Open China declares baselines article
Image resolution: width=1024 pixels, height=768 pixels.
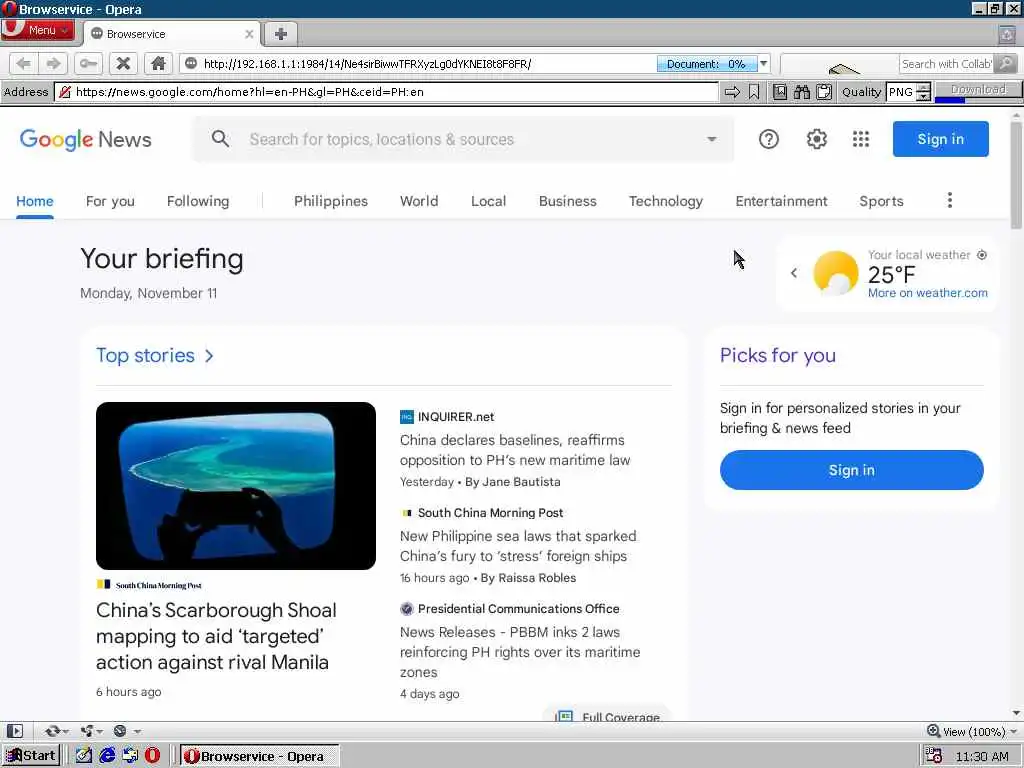[x=515, y=450]
